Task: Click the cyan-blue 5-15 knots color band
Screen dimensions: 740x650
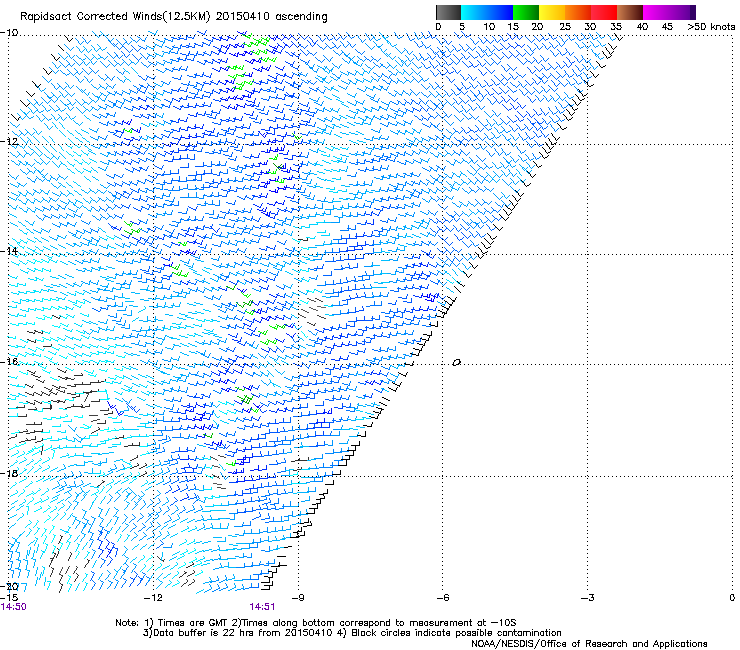Action: tap(487, 12)
